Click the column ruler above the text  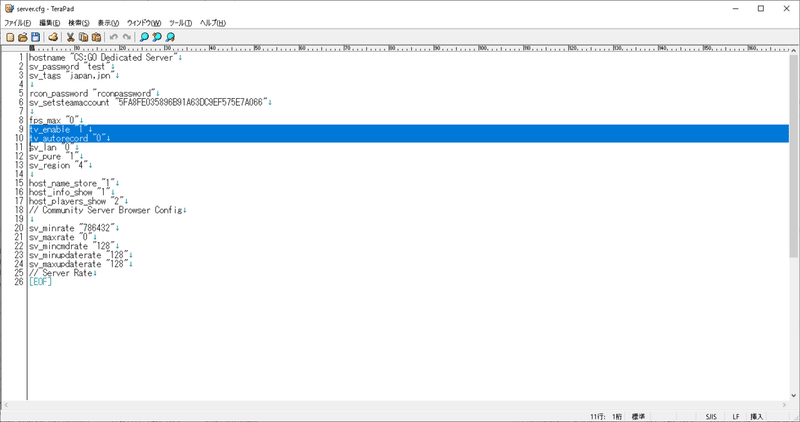[x=408, y=48]
